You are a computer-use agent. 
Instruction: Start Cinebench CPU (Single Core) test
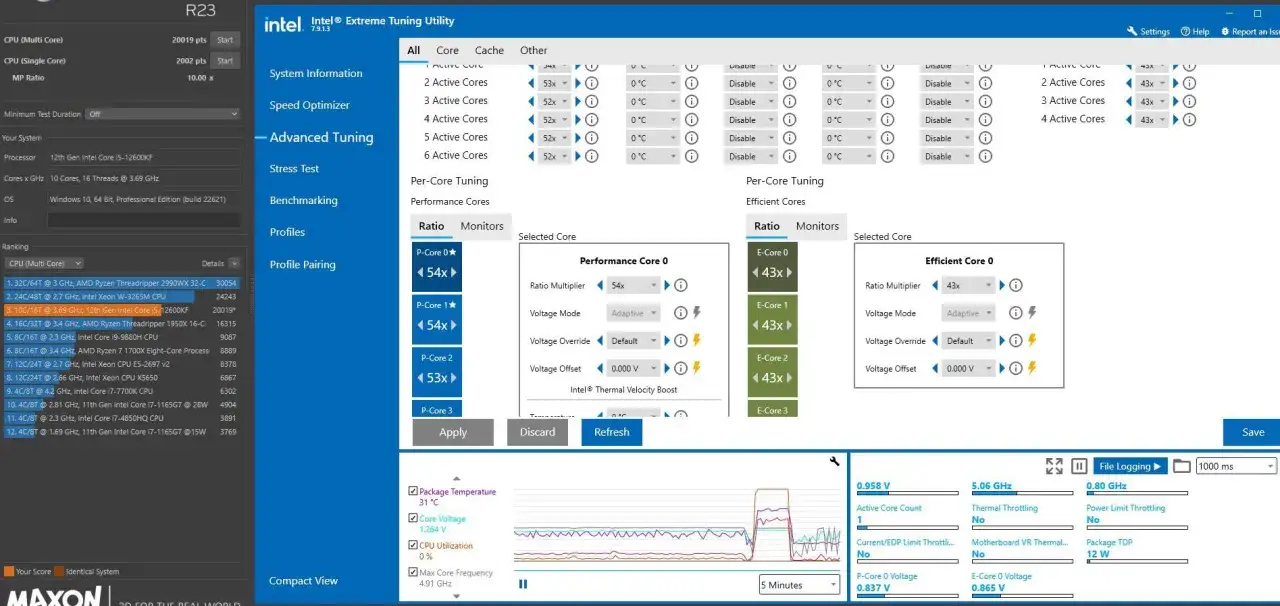coord(225,61)
